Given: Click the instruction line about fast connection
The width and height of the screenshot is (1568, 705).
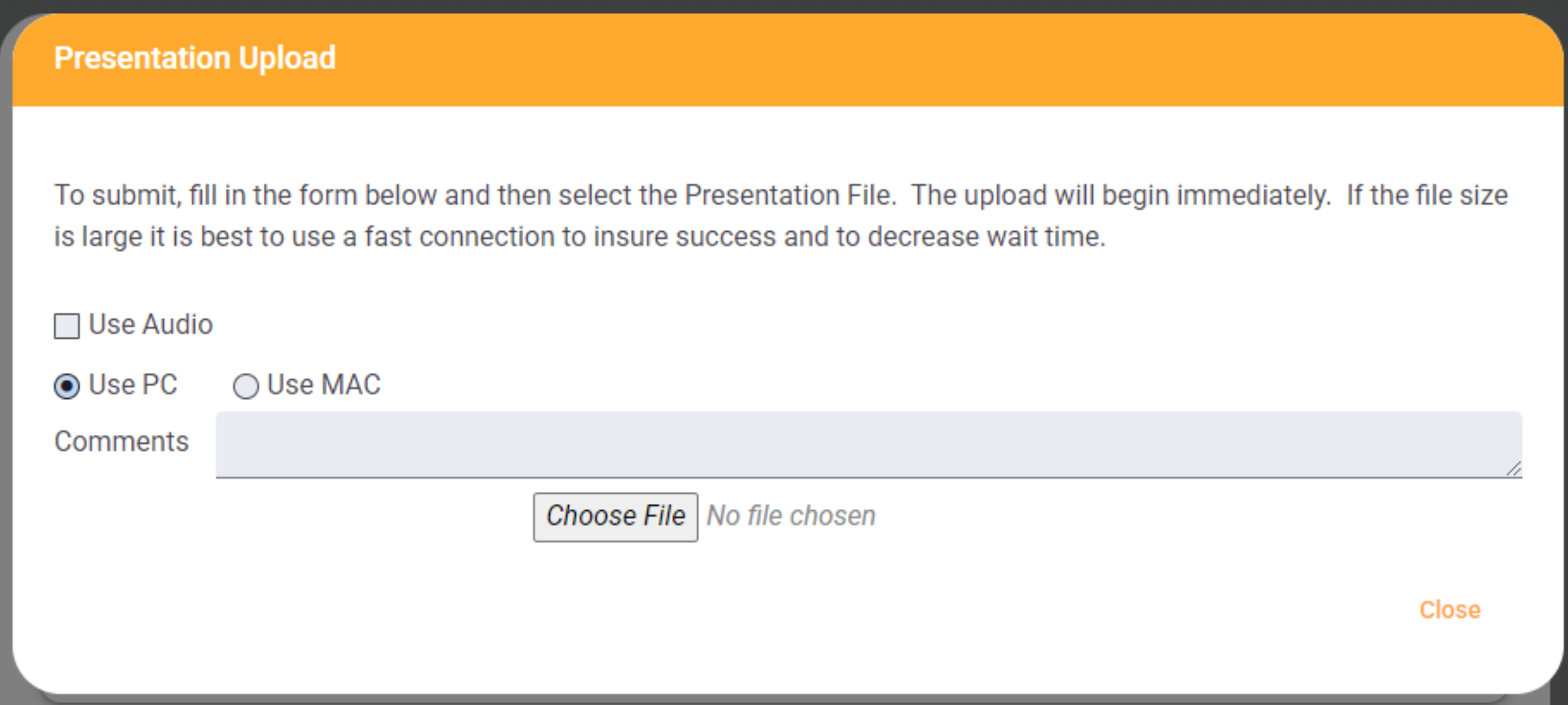Looking at the screenshot, I should point(580,237).
